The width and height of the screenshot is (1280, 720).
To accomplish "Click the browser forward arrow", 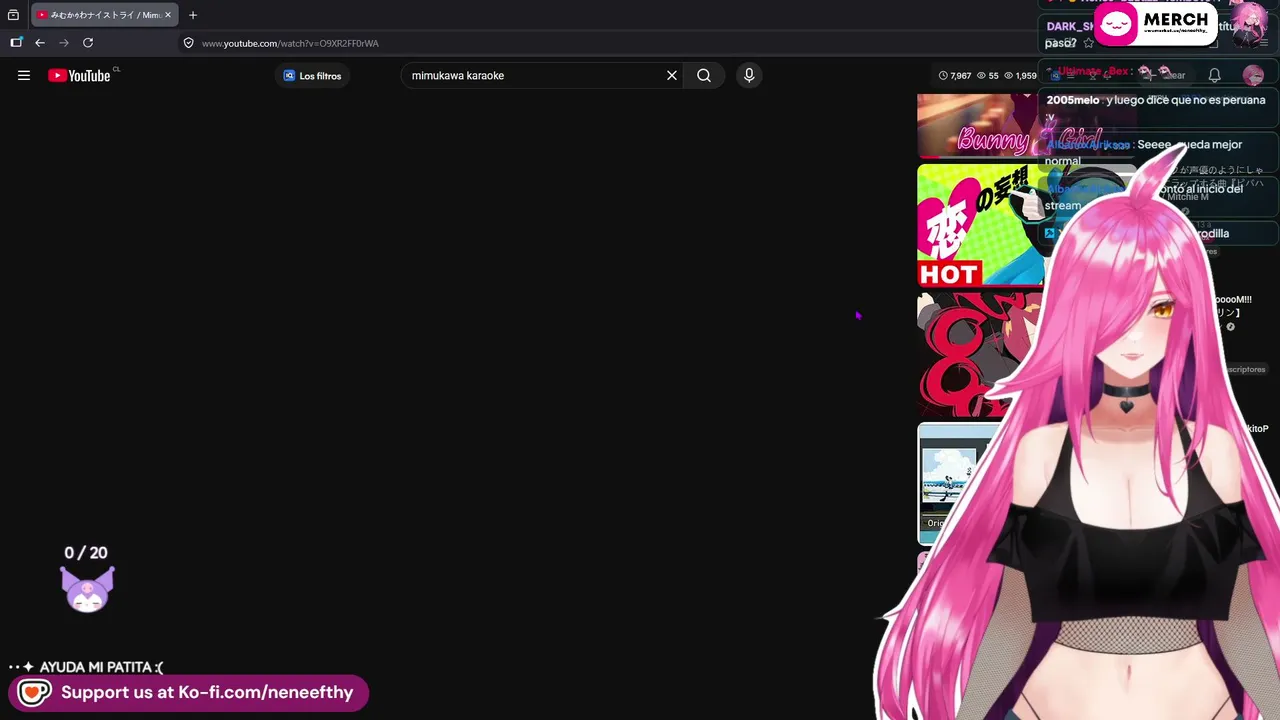I will [64, 43].
